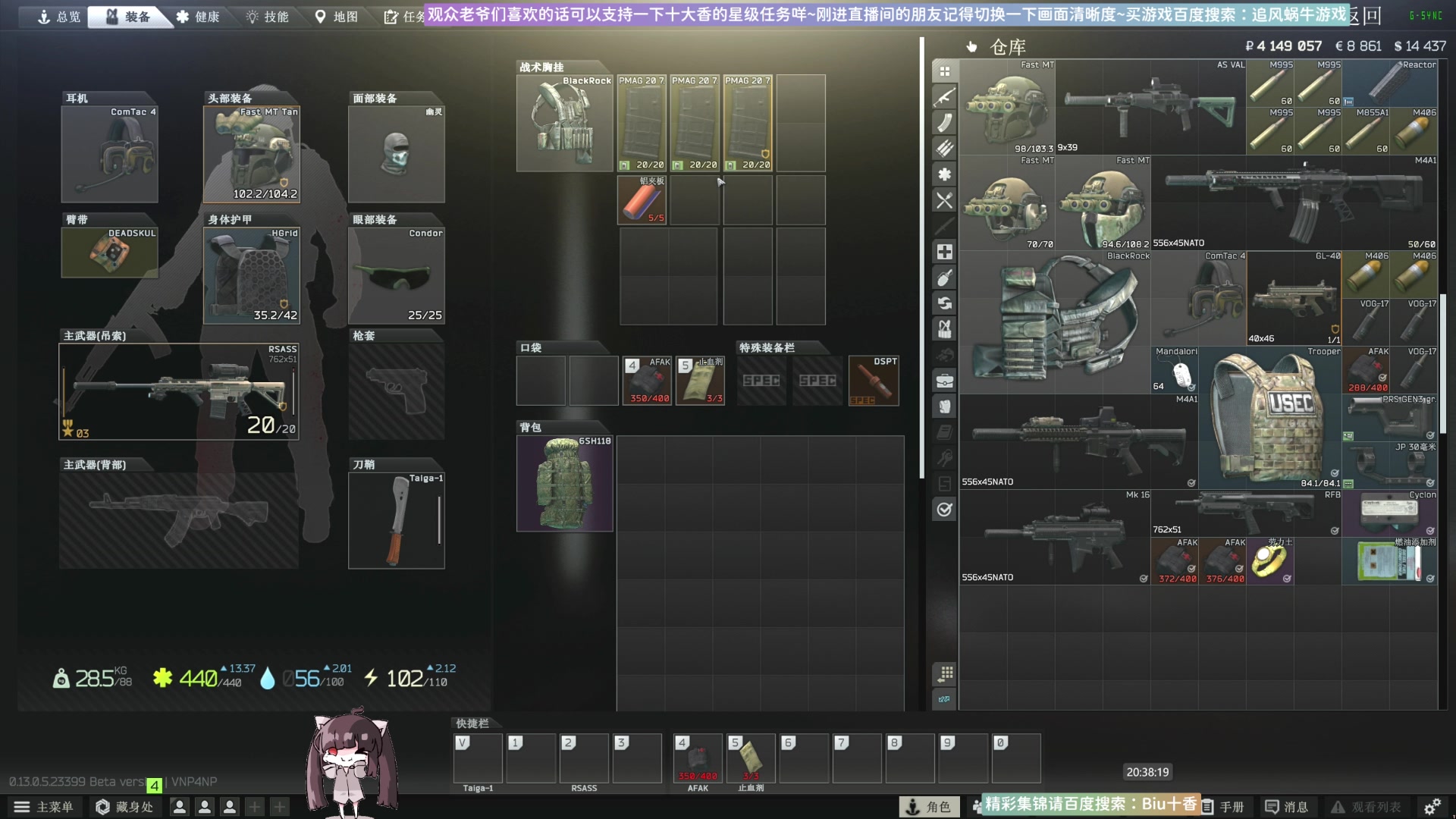The width and height of the screenshot is (1456, 819).
Task: Click the 6SH118 backpack slot
Action: [564, 483]
